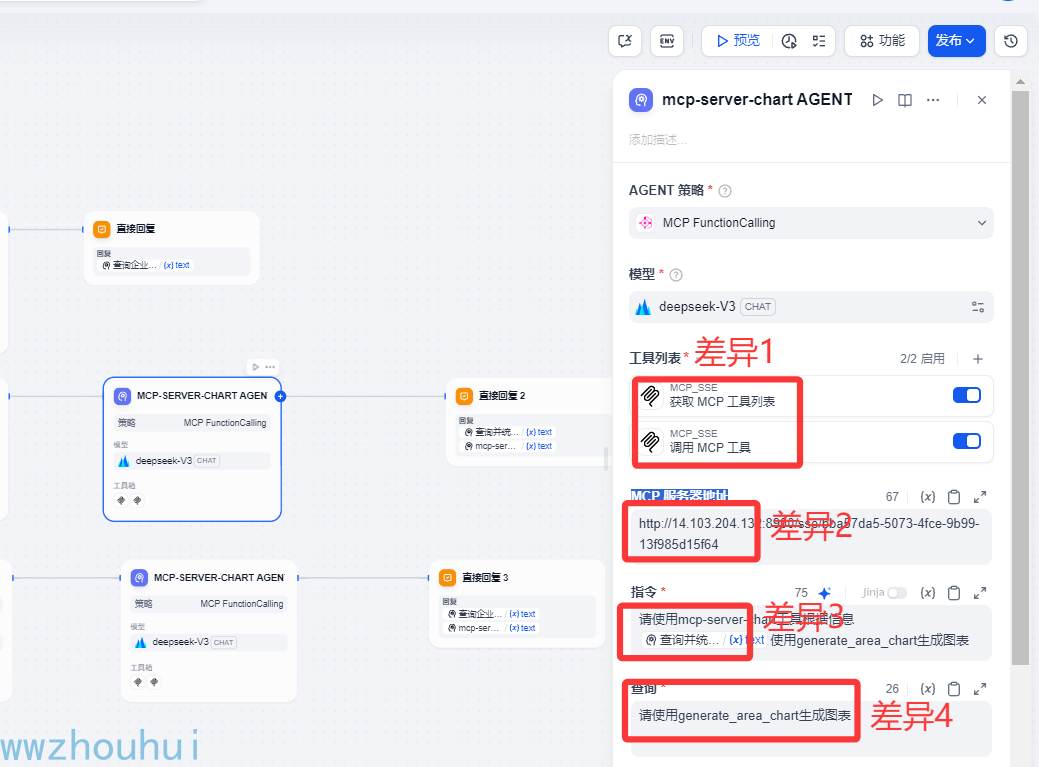Insert a variable in the 指令 field
Screen dimensions: 1039x767
pos(928,593)
